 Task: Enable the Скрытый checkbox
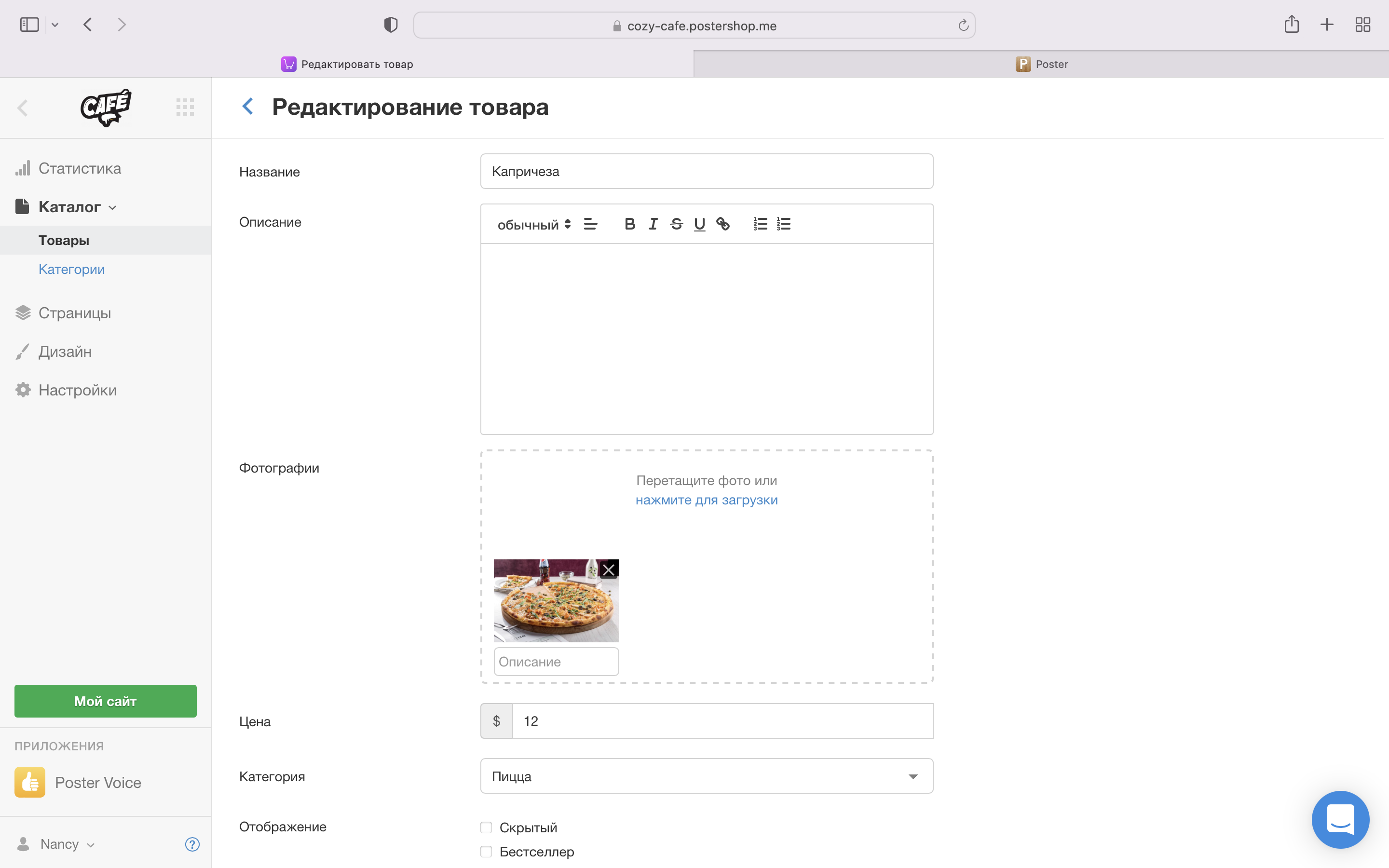486,827
